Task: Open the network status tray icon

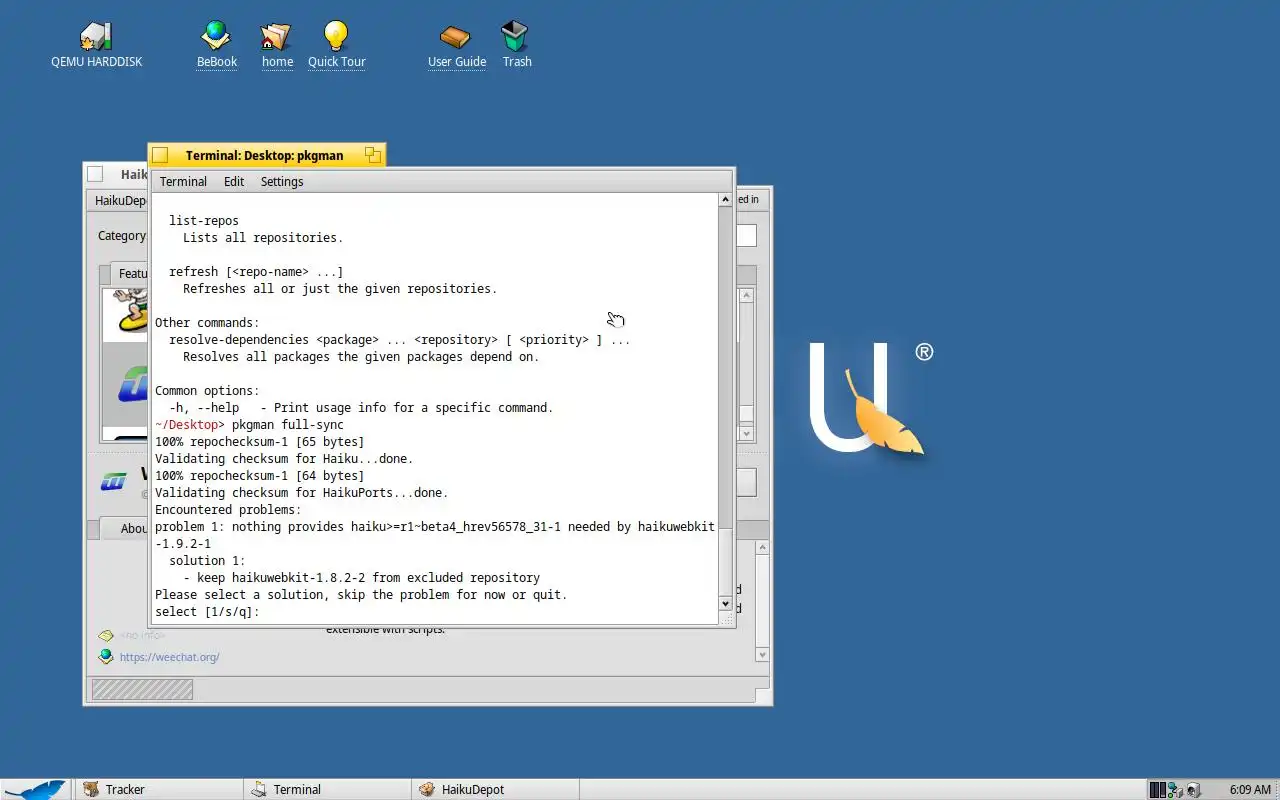Action: [1175, 790]
